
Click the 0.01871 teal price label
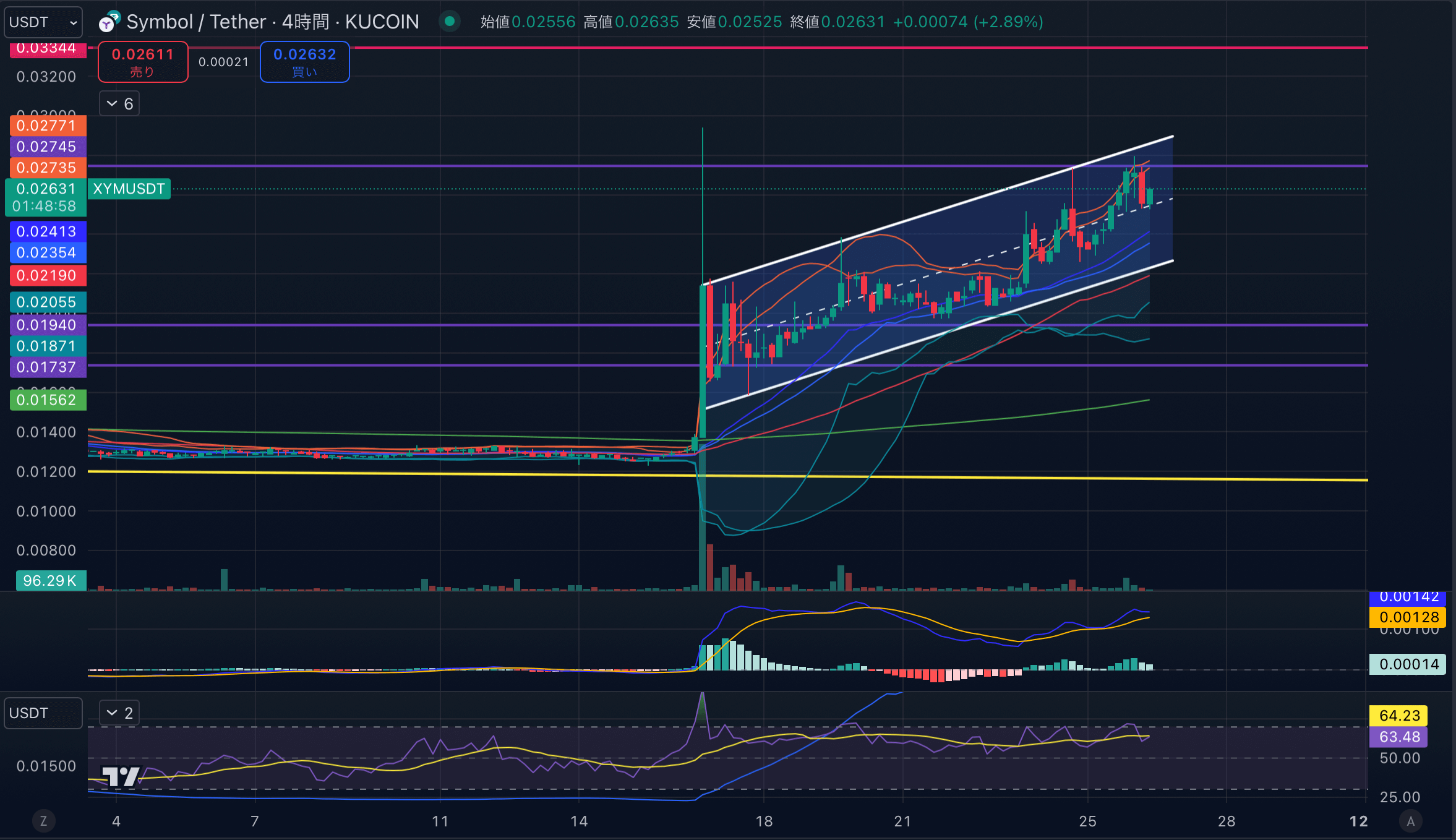pos(48,346)
